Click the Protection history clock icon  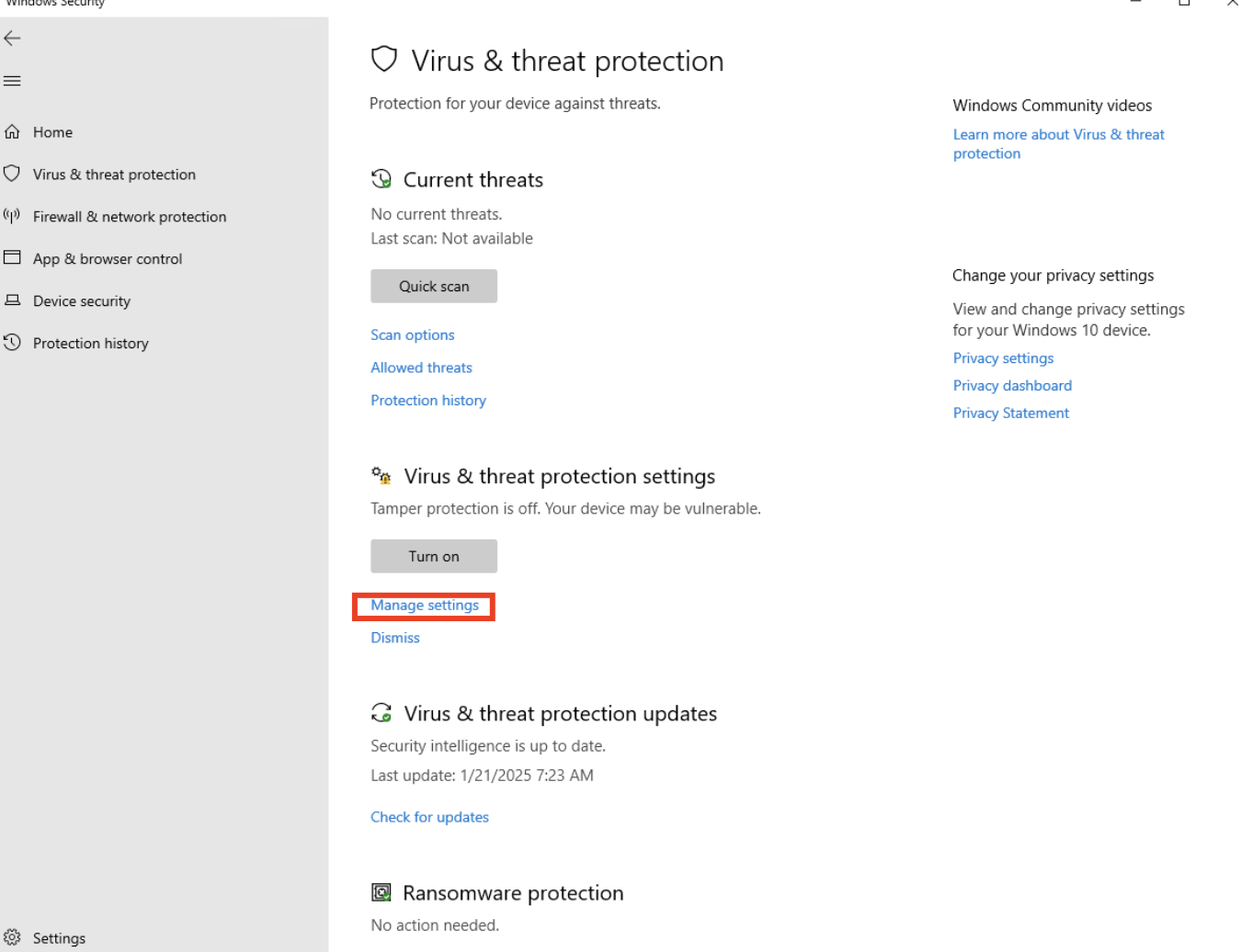point(12,343)
